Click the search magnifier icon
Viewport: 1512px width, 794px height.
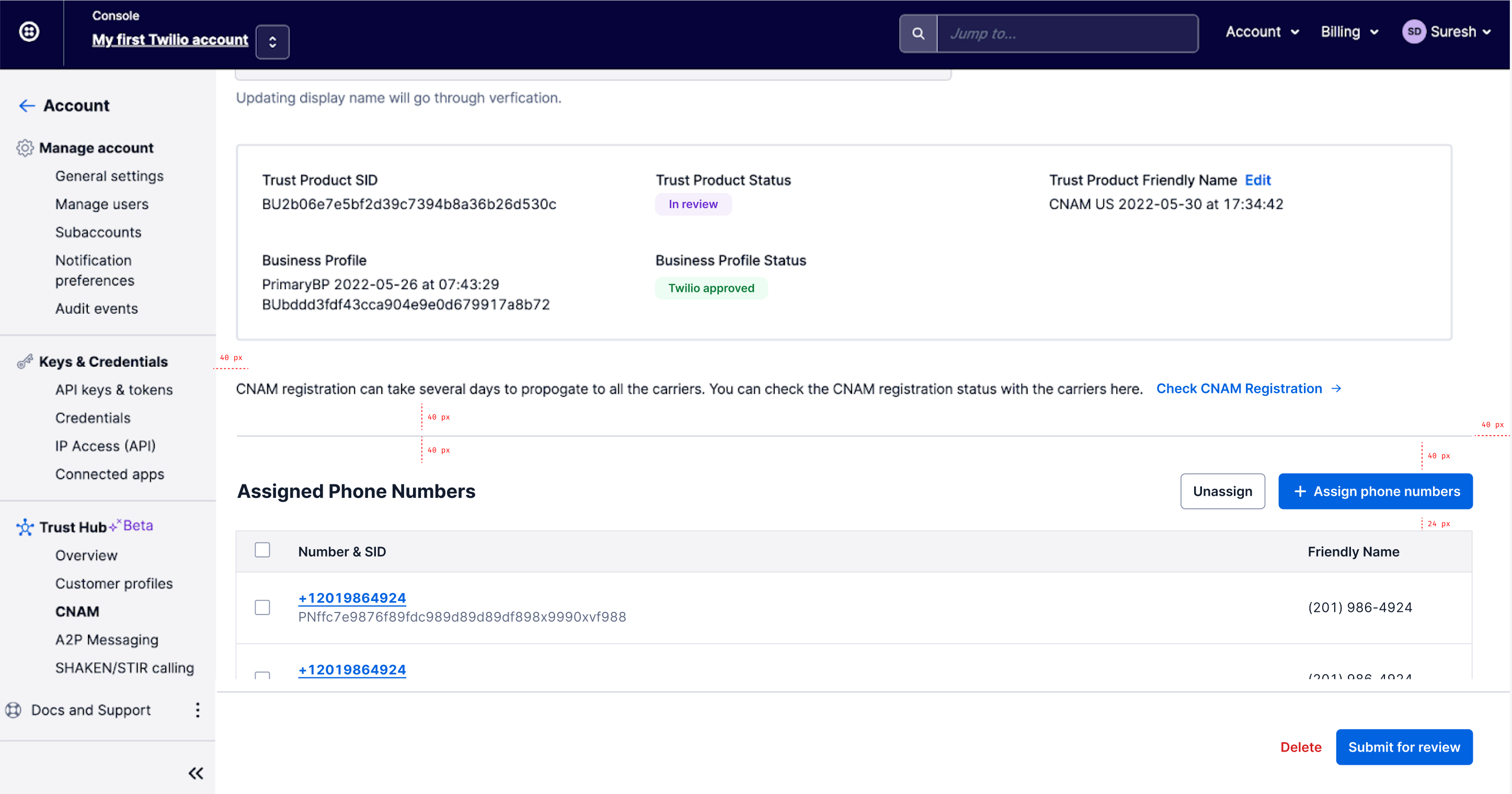click(x=918, y=33)
